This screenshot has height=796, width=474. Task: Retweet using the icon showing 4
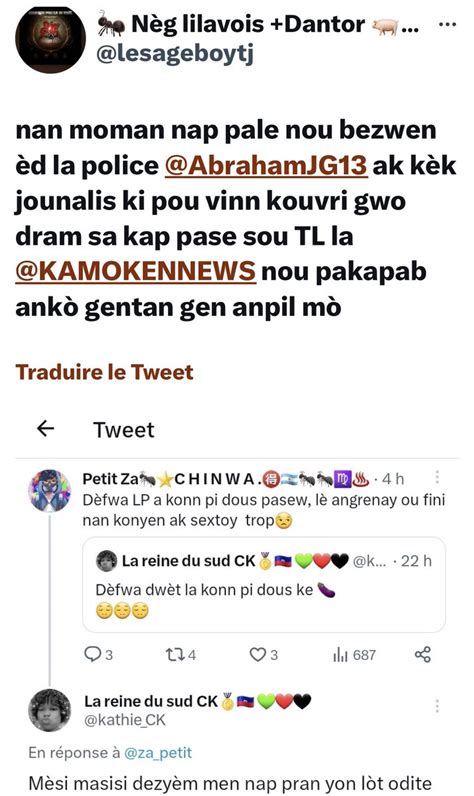pyautogui.click(x=181, y=655)
